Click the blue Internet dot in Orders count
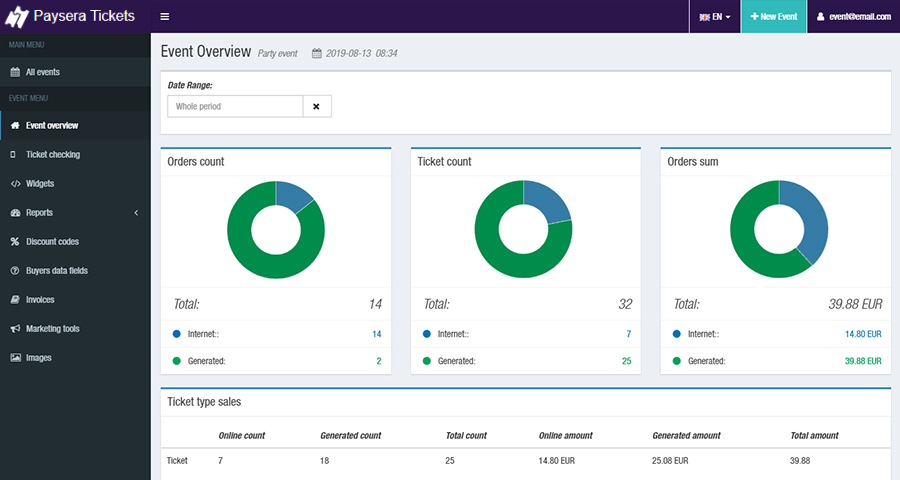 [x=177, y=334]
